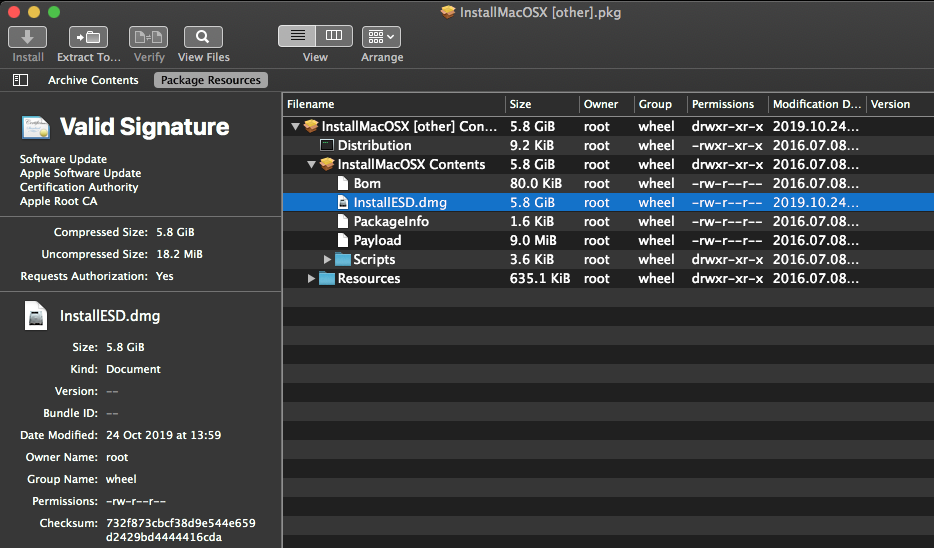
Task: Click the Extract To toolbar icon
Action: point(88,37)
